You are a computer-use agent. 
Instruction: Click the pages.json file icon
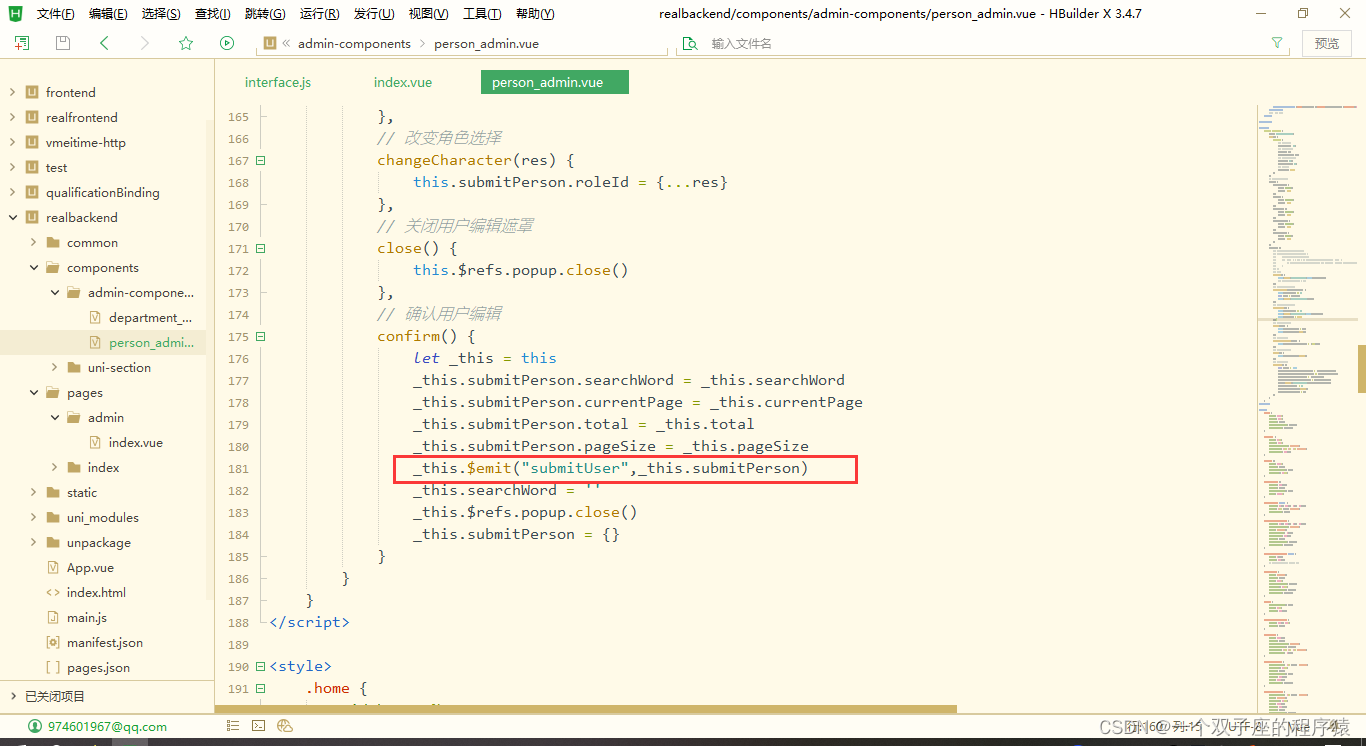(x=53, y=667)
